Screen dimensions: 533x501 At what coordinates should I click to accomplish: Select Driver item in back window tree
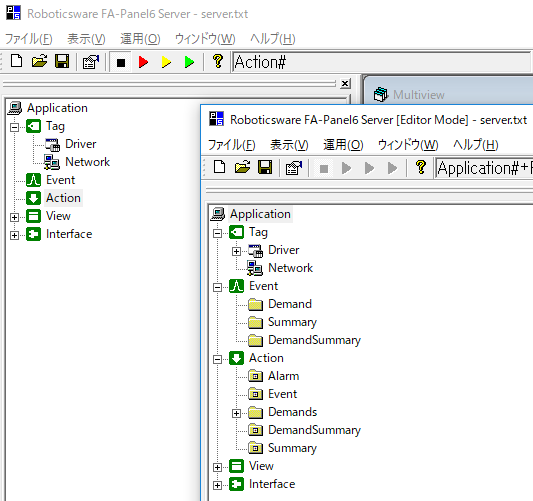[81, 144]
